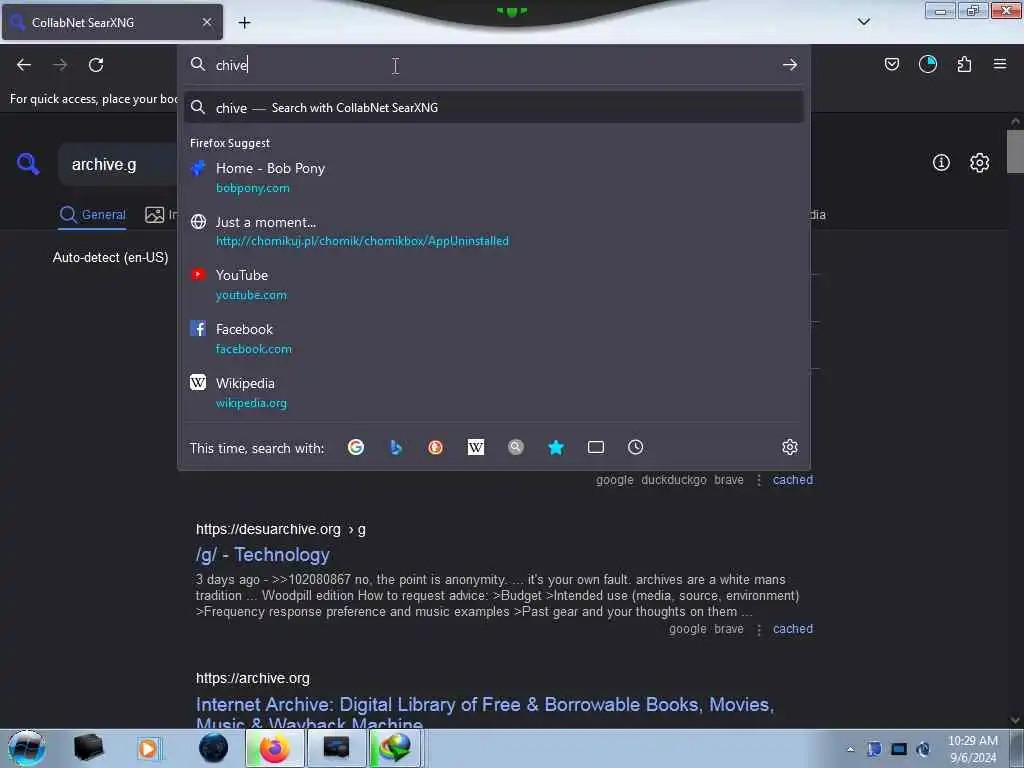Open the 'Just a moment...' chomikuj suggestion
Viewport: 1024px width, 768px height.
pos(494,231)
